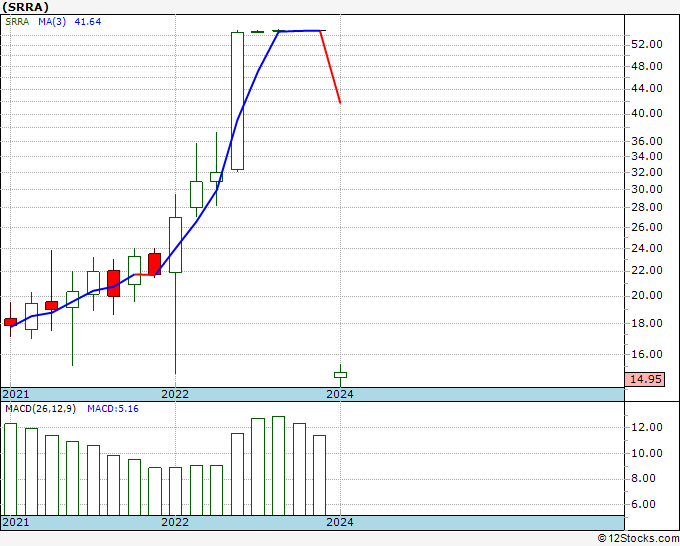Click the highlighted 14.95 current price tag
Screen dimensions: 680x546
pyautogui.click(x=645, y=379)
